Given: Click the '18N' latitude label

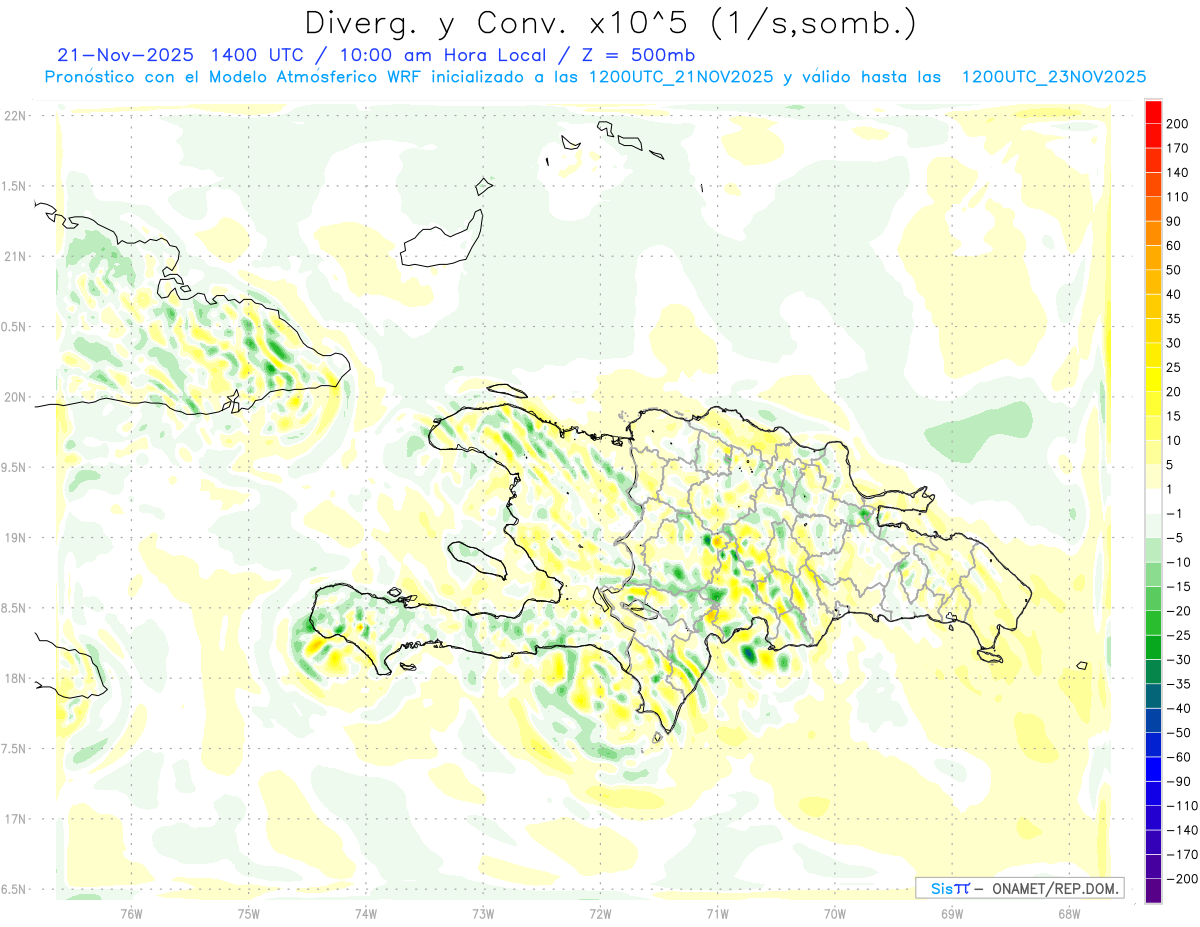Looking at the screenshot, I should coord(15,679).
